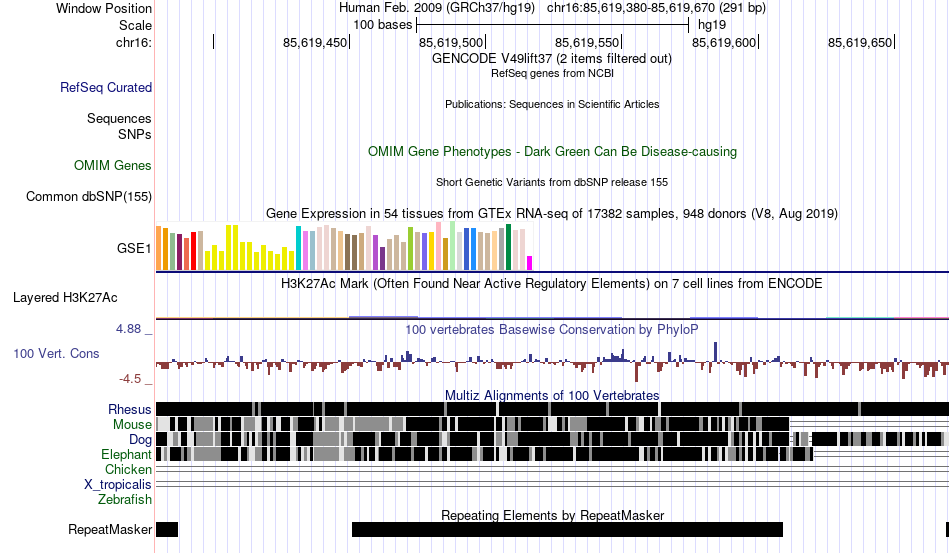This screenshot has width=950, height=553.
Task: Click the small RepeatMasker block at left edge
Action: point(167,529)
